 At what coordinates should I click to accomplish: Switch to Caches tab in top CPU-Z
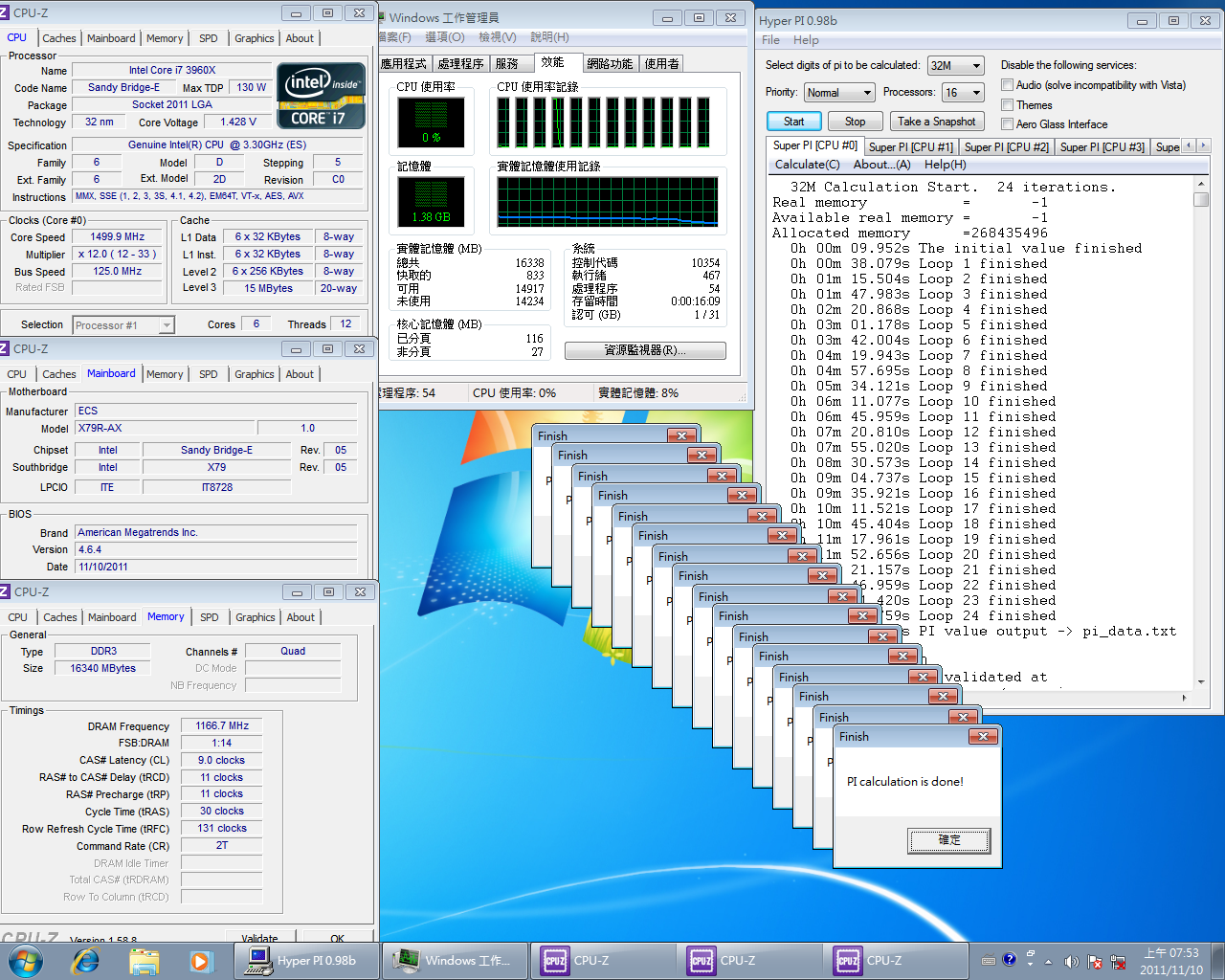[59, 38]
